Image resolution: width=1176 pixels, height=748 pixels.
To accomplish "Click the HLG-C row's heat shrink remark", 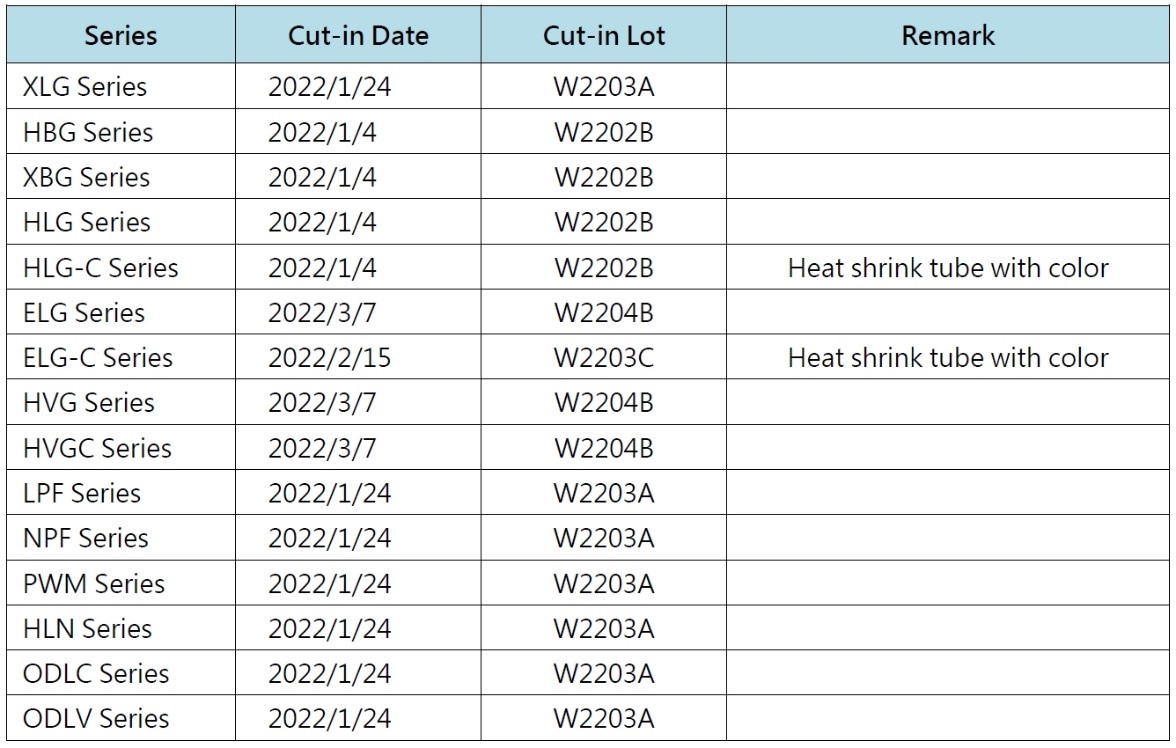I will (947, 268).
